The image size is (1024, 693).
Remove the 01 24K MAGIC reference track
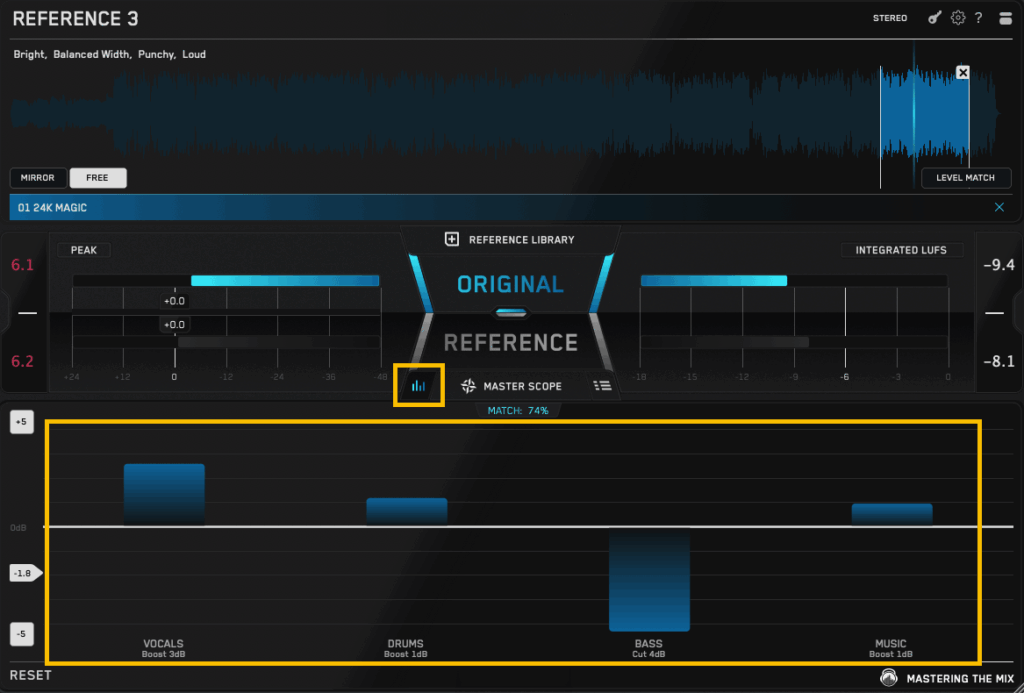point(999,207)
